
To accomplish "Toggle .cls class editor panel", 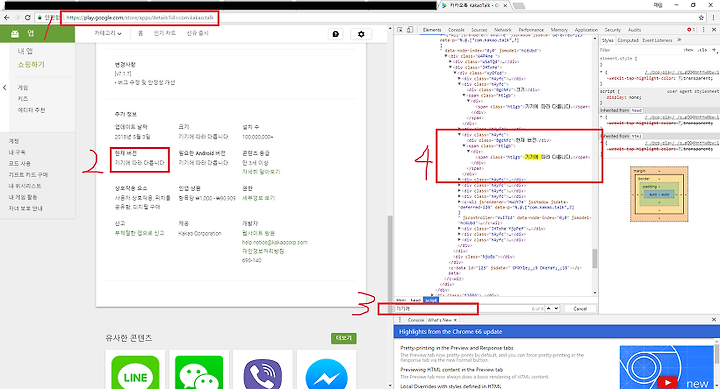I will [x=703, y=50].
